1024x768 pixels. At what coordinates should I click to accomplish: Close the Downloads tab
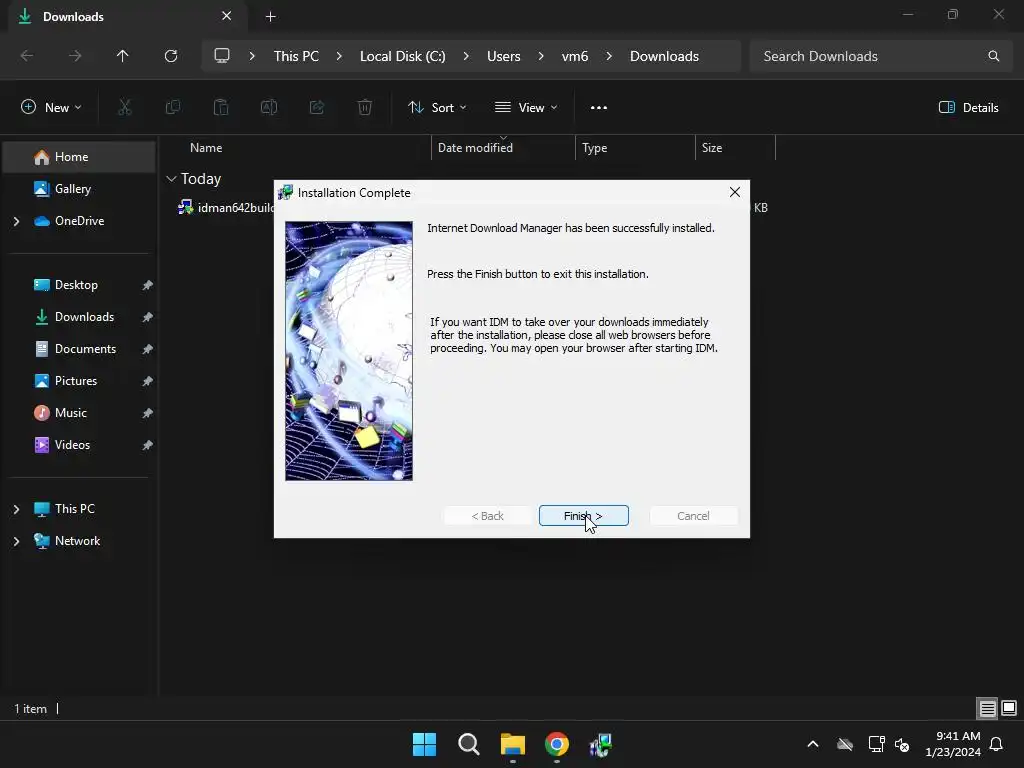point(227,16)
